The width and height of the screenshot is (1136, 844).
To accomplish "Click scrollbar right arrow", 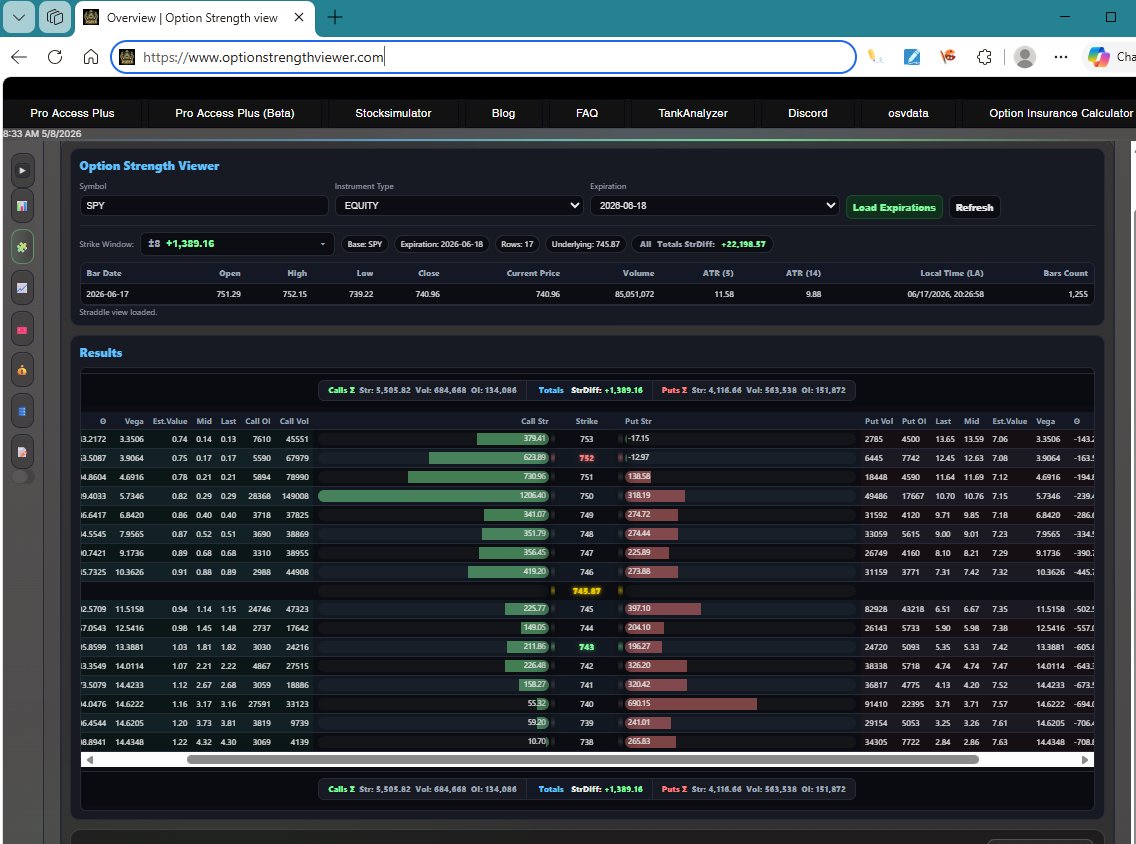I will click(1085, 759).
